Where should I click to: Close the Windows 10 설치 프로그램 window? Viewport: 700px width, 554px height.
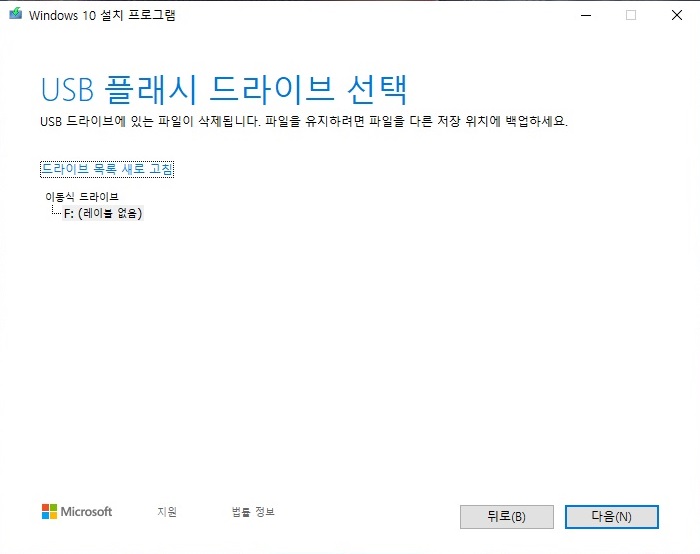[x=677, y=15]
